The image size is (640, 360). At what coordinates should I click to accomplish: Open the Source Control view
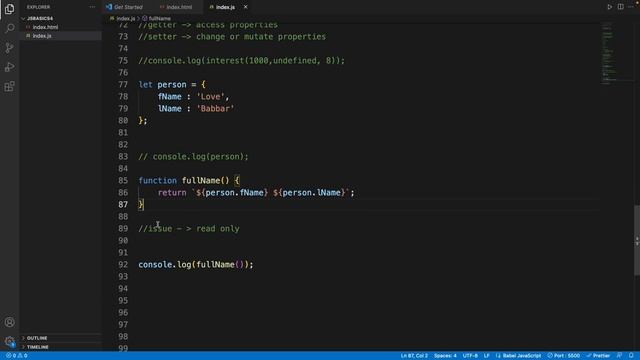tap(9, 48)
